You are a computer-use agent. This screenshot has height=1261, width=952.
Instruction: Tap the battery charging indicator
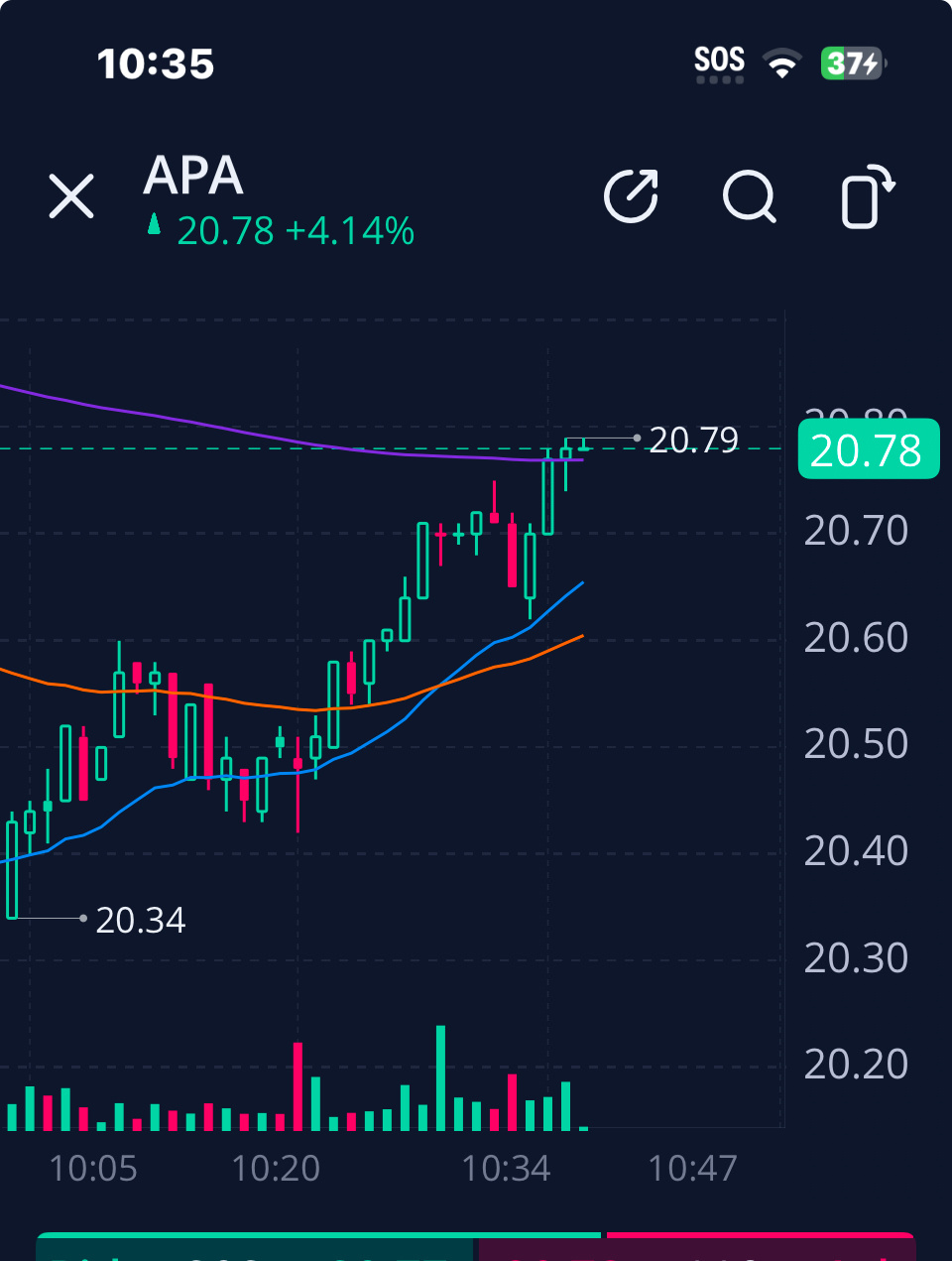[852, 64]
